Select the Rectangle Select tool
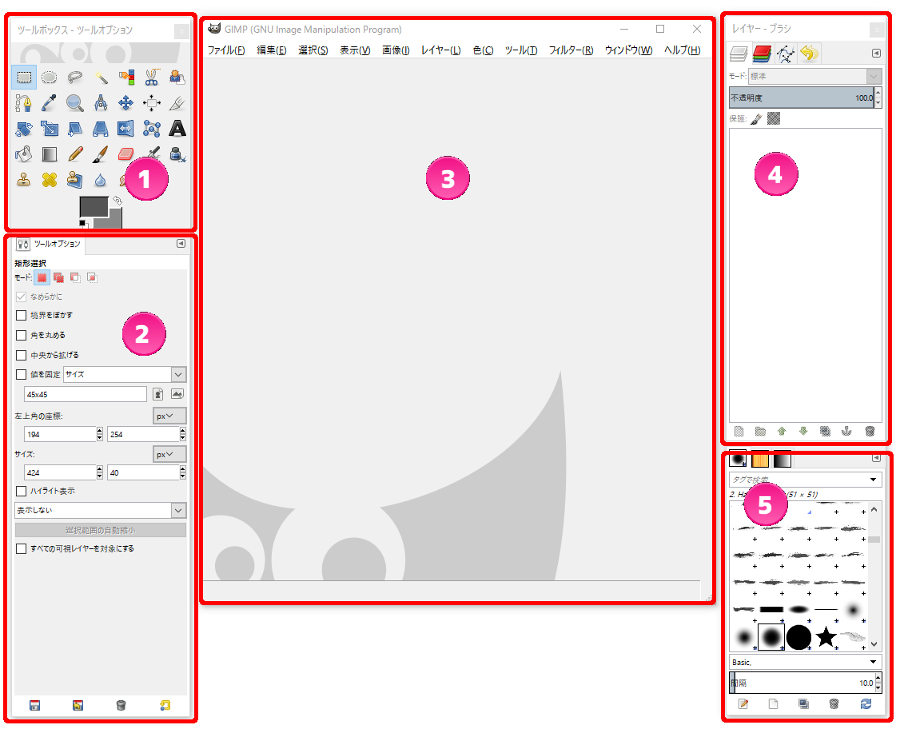 (24, 77)
